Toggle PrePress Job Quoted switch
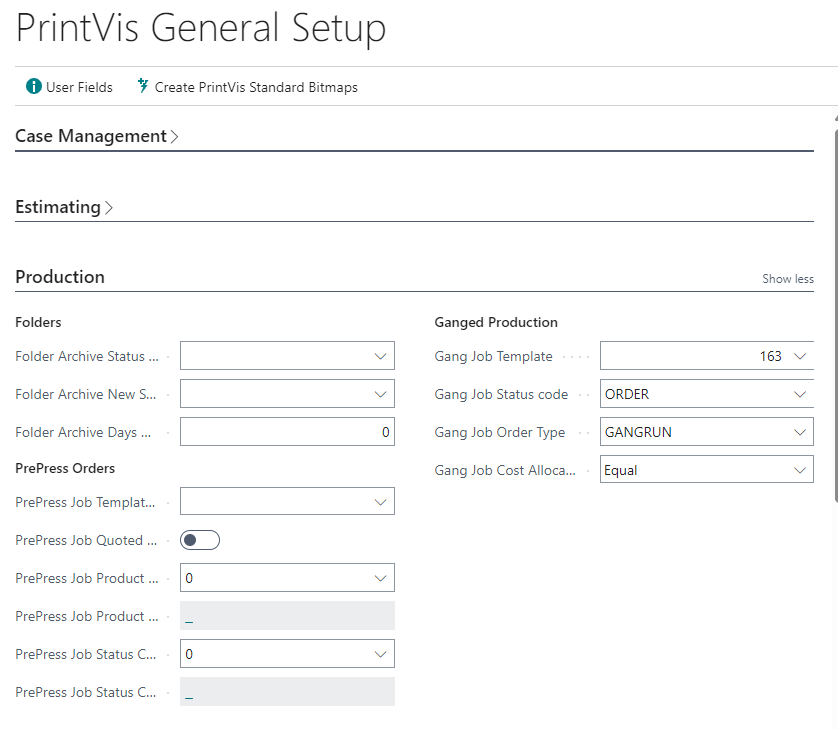 pos(200,540)
